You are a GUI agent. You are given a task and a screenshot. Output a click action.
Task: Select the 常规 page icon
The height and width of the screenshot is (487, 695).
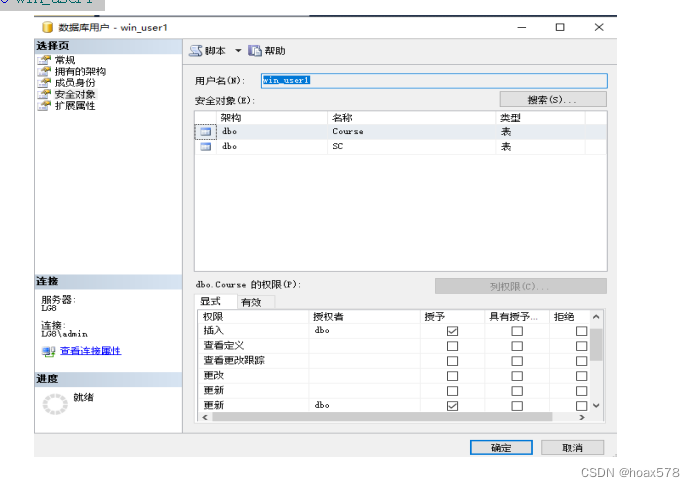coord(44,60)
